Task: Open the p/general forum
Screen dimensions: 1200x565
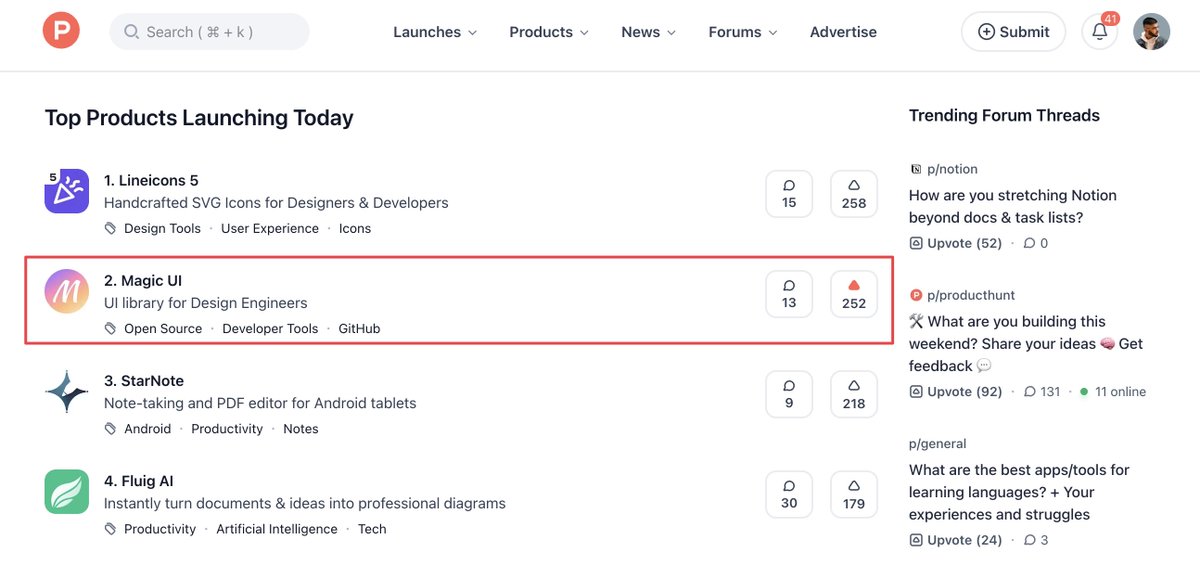Action: point(938,443)
